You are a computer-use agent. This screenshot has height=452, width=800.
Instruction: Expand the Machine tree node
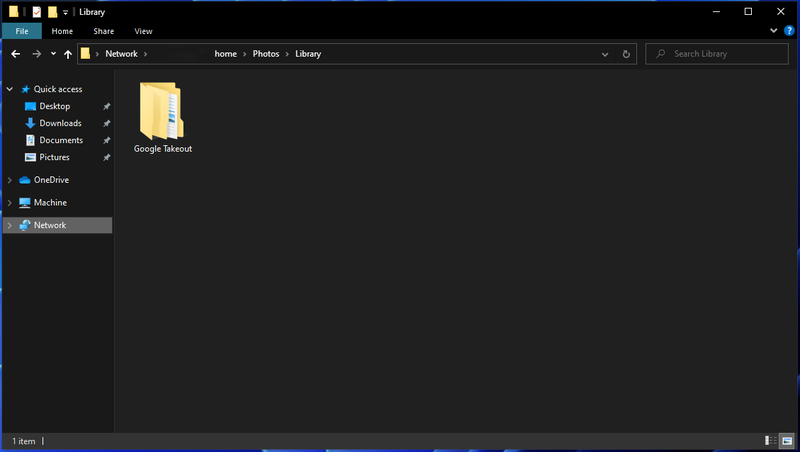click(x=10, y=203)
